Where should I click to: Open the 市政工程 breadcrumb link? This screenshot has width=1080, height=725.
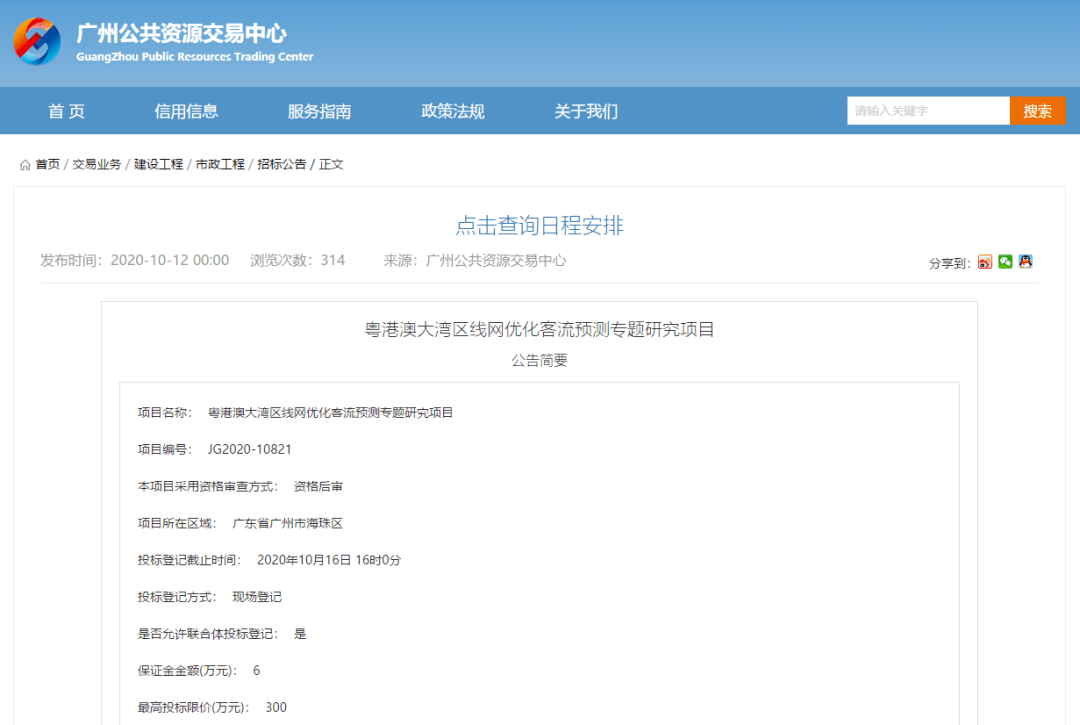point(220,165)
